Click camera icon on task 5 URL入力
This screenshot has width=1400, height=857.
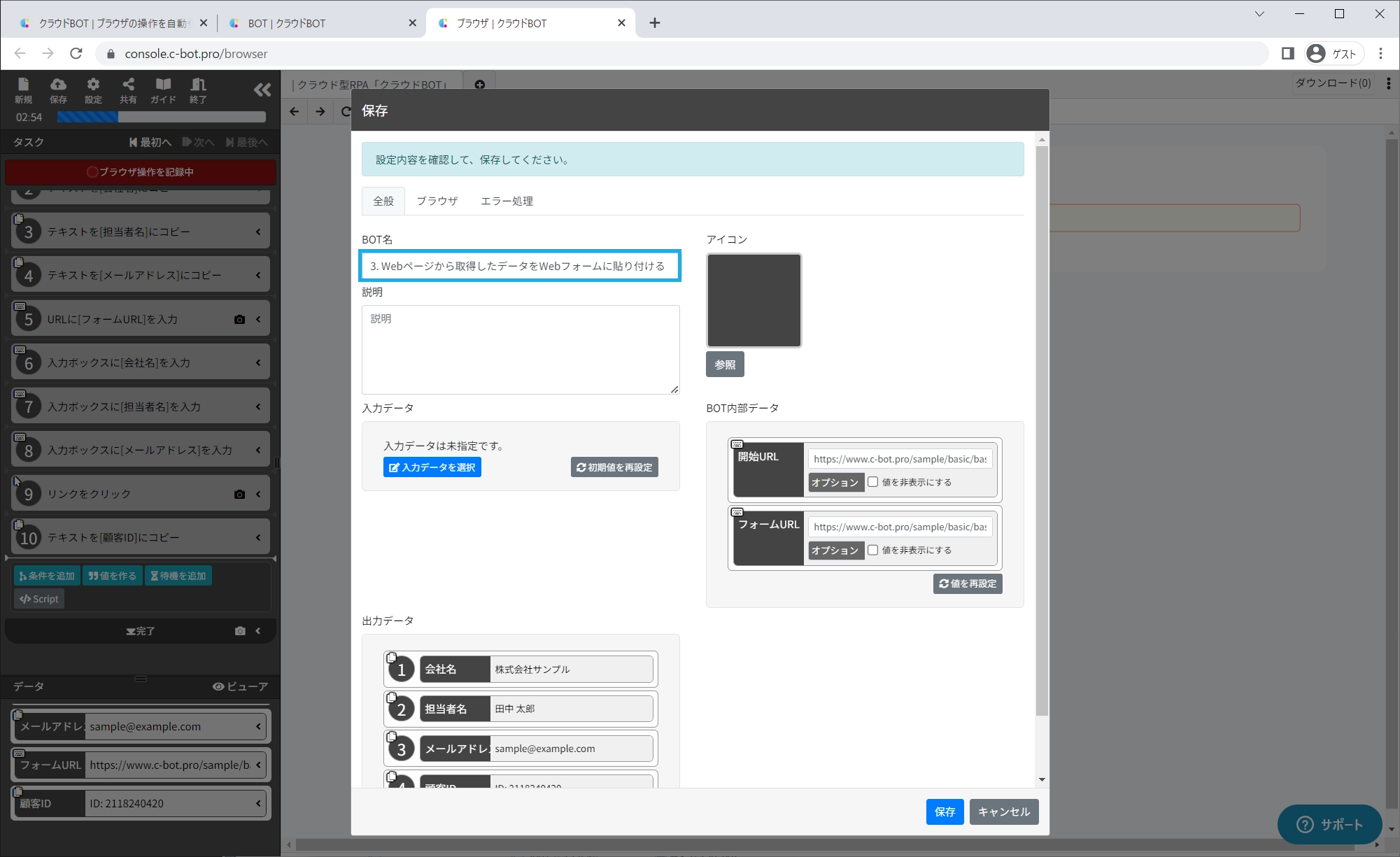pos(239,320)
